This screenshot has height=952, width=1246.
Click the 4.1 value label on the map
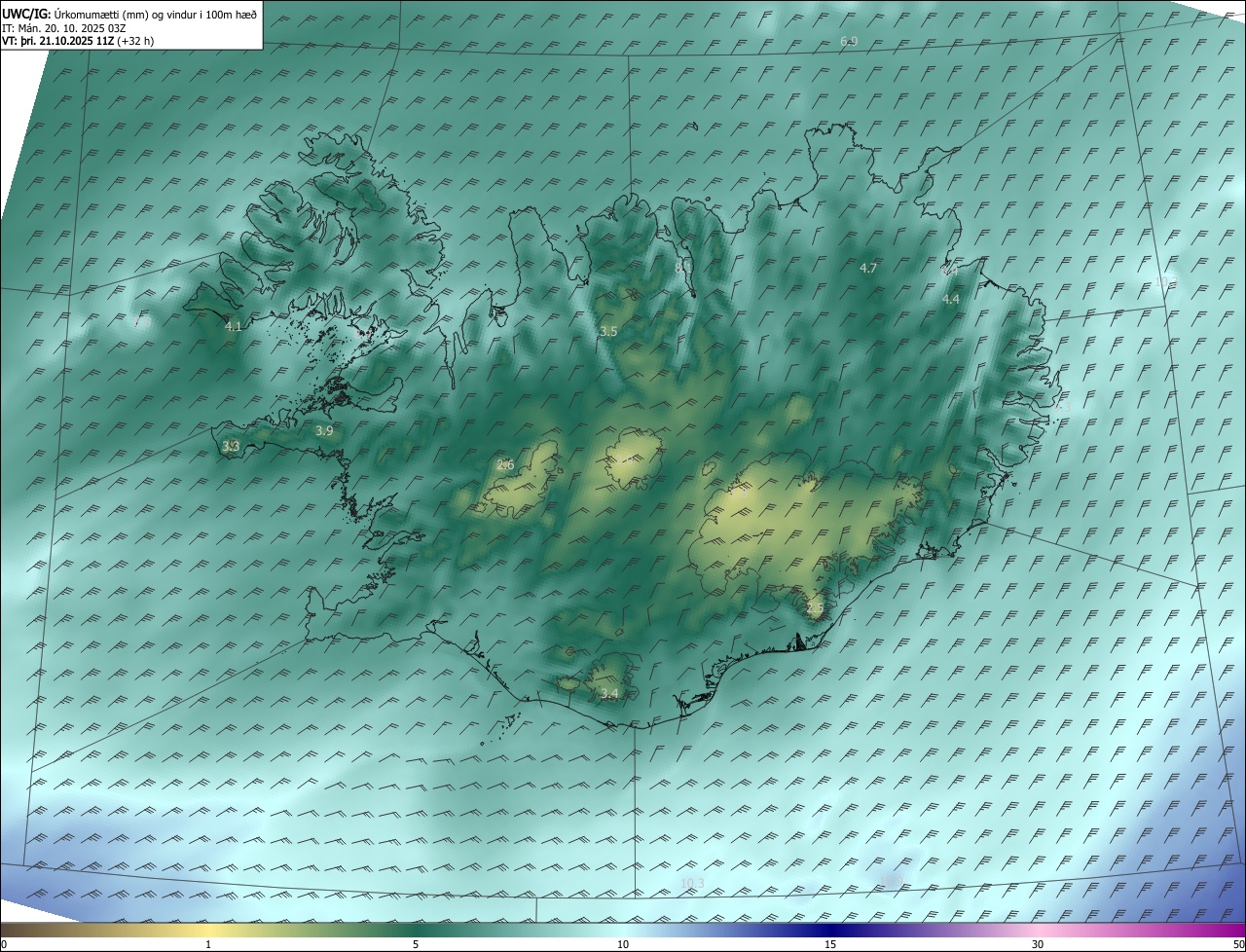click(x=234, y=326)
